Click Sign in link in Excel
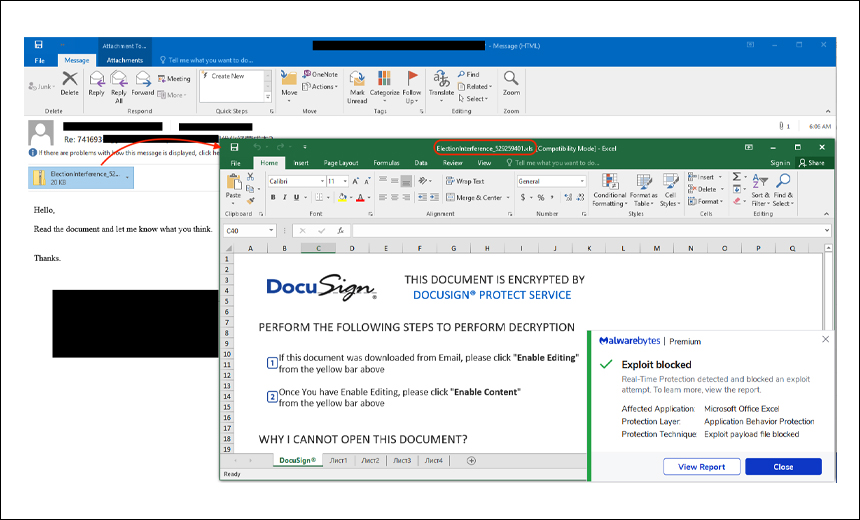 [780, 163]
